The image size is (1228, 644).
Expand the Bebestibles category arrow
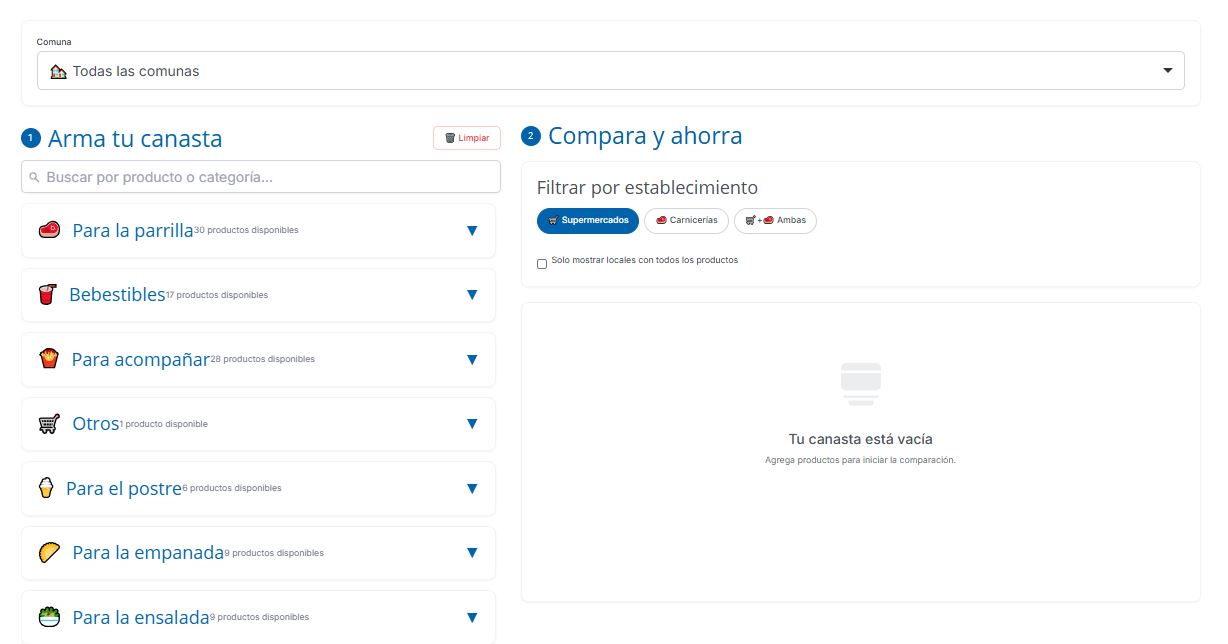472,295
